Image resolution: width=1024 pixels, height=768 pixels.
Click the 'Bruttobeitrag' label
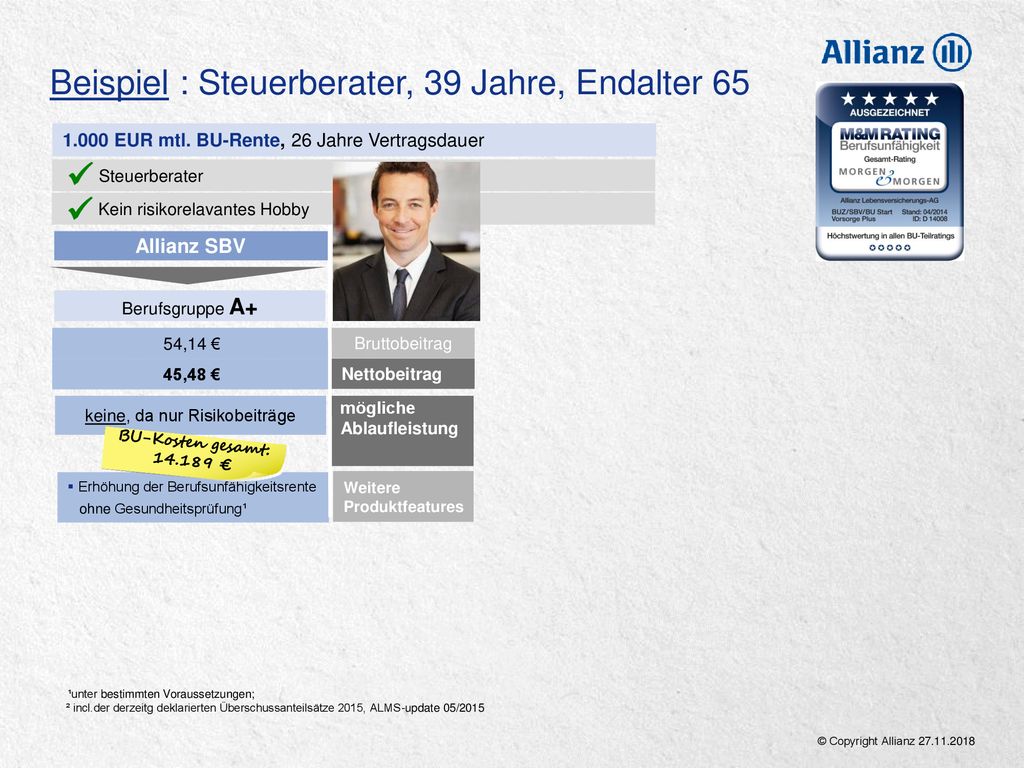pos(403,344)
